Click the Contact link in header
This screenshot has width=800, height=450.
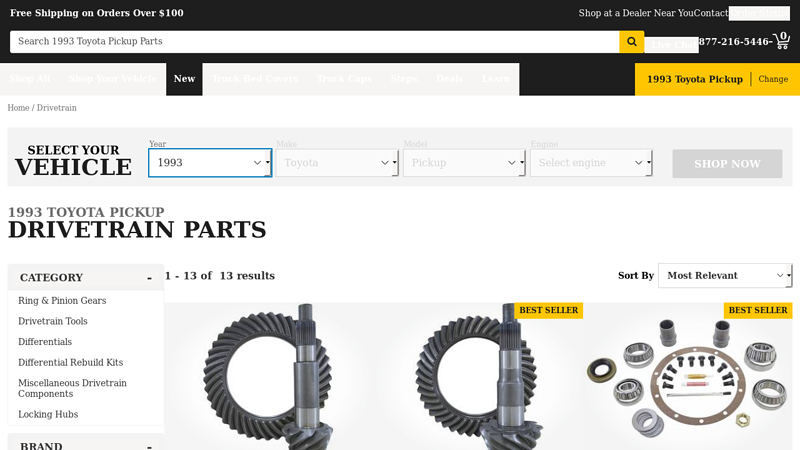pos(711,13)
